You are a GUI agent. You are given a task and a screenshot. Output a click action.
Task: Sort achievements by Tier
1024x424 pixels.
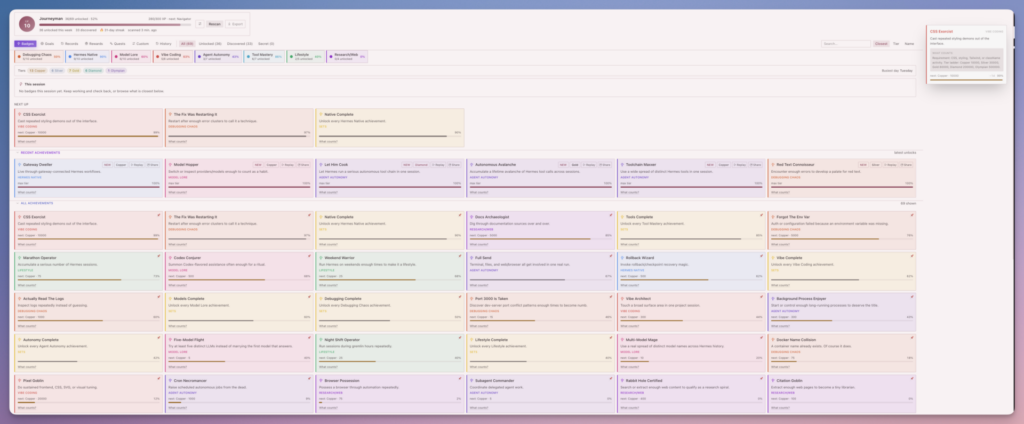pos(896,44)
